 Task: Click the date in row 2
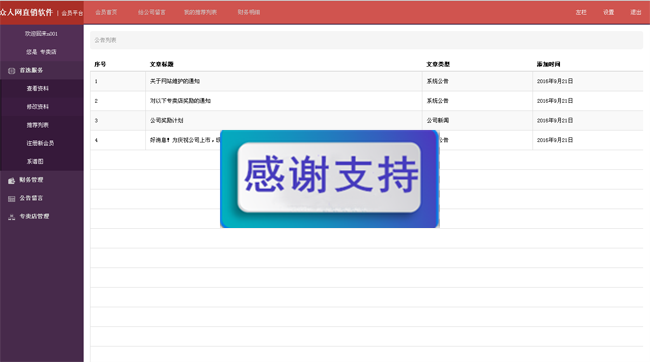coord(555,101)
